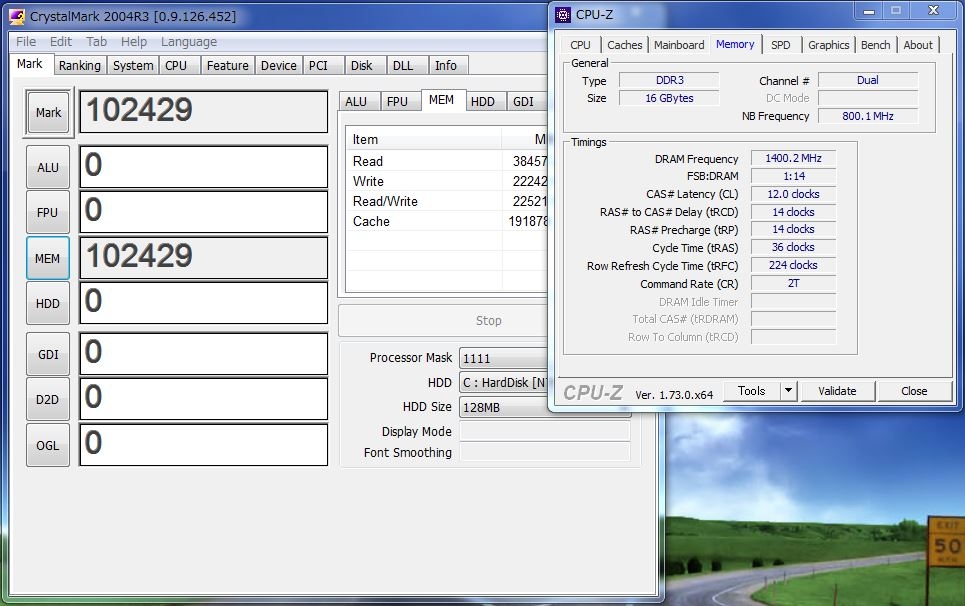
Task: Click the HDD benchmark button
Action: [x=48, y=303]
